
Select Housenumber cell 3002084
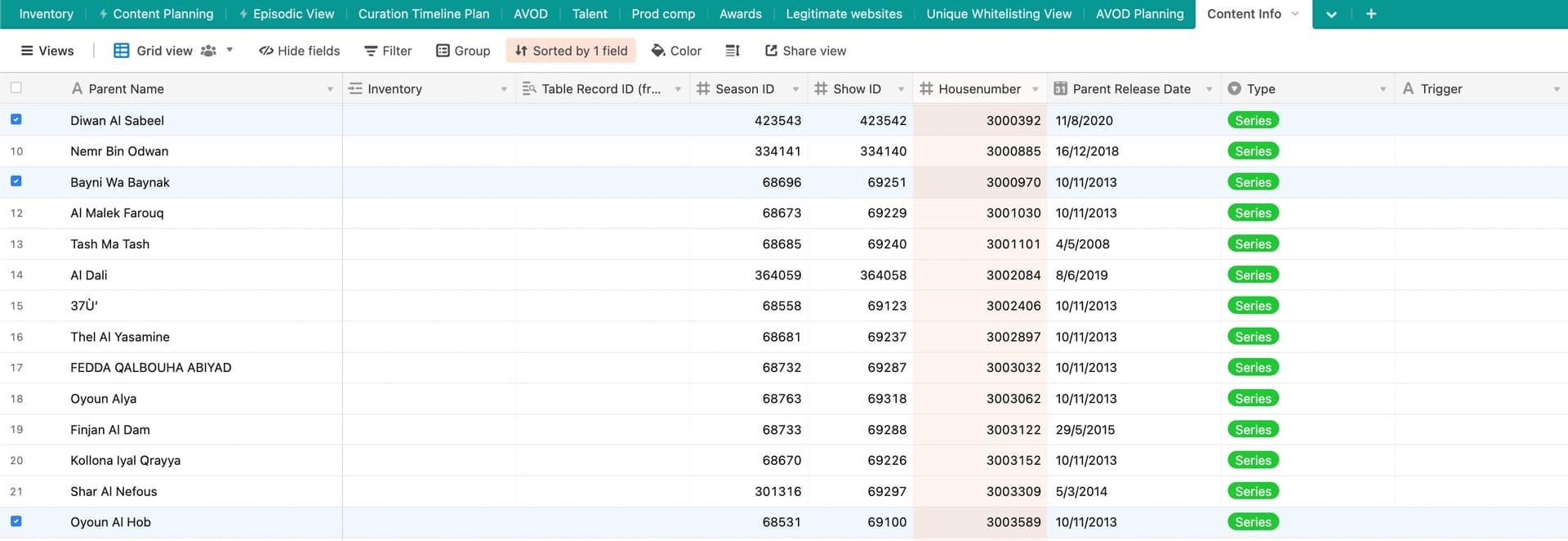980,275
